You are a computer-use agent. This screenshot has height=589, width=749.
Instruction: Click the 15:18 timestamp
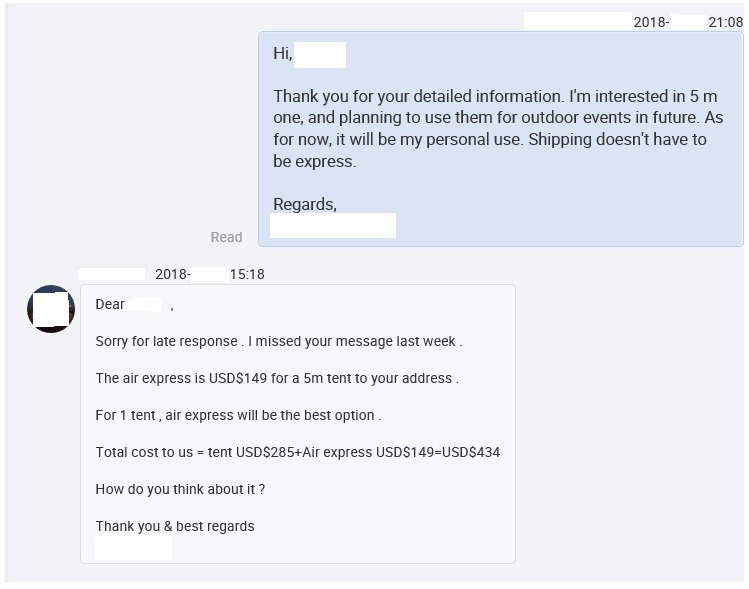coord(247,274)
